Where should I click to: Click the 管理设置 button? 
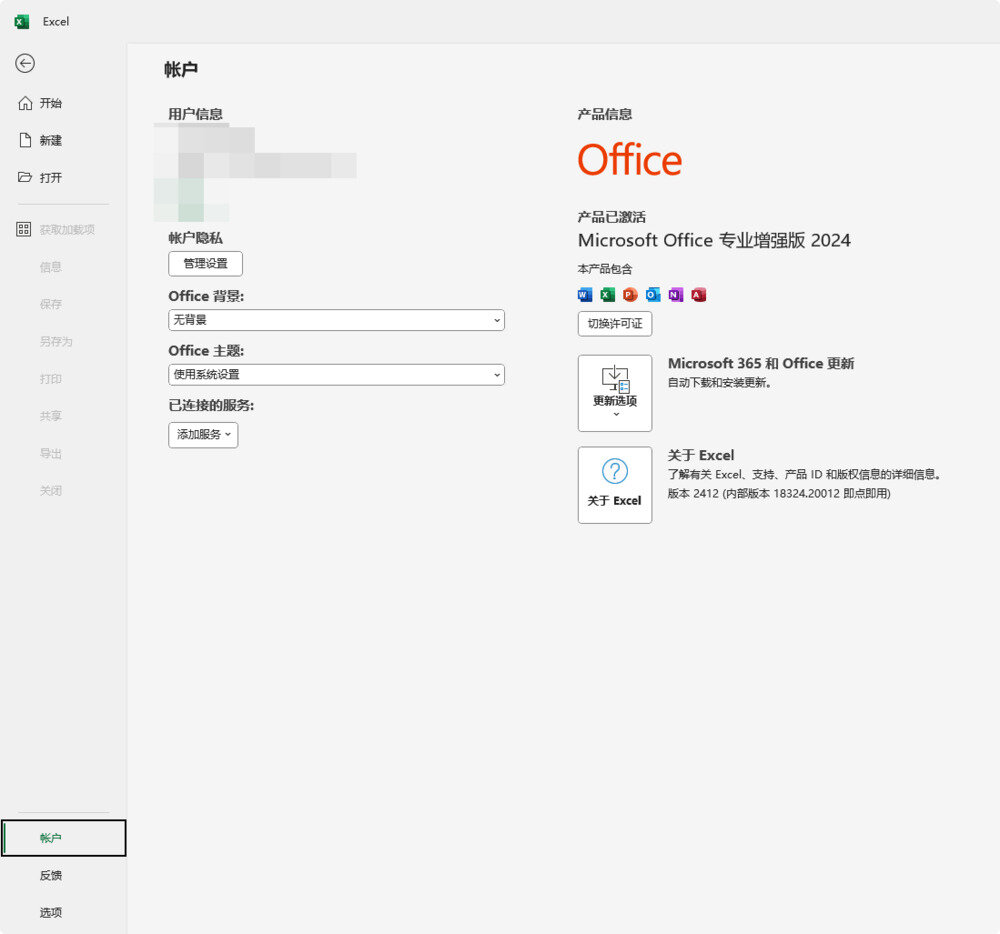point(206,263)
